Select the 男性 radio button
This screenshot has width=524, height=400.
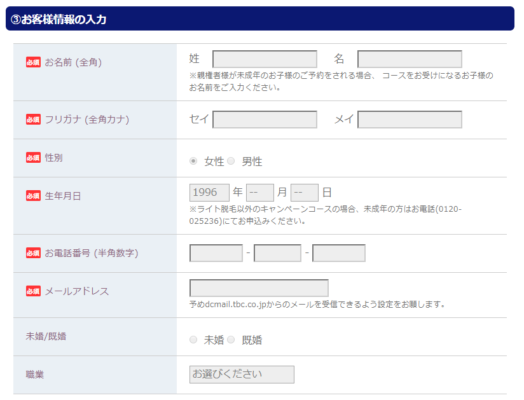[x=231, y=161]
